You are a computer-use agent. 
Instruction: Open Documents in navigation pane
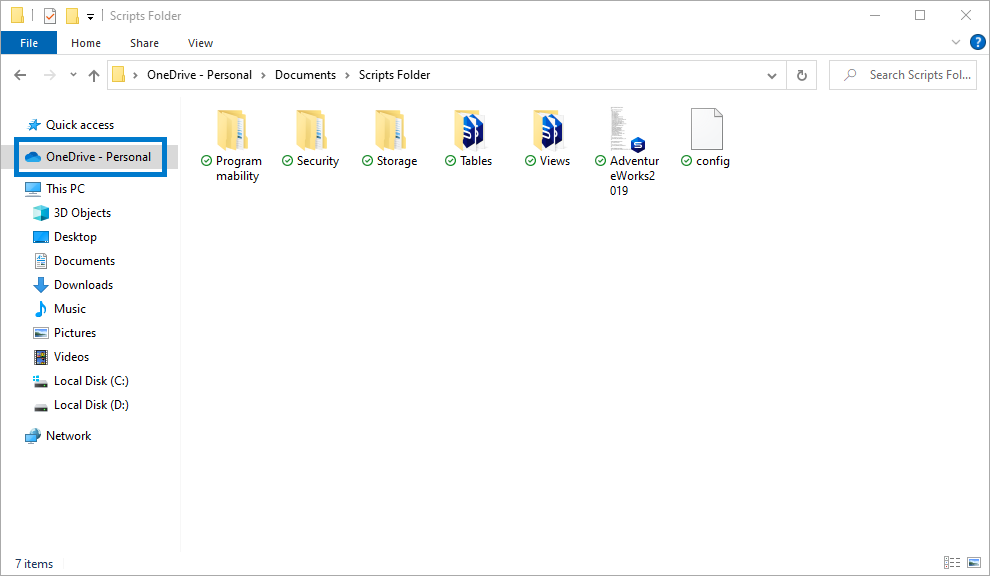[84, 261]
